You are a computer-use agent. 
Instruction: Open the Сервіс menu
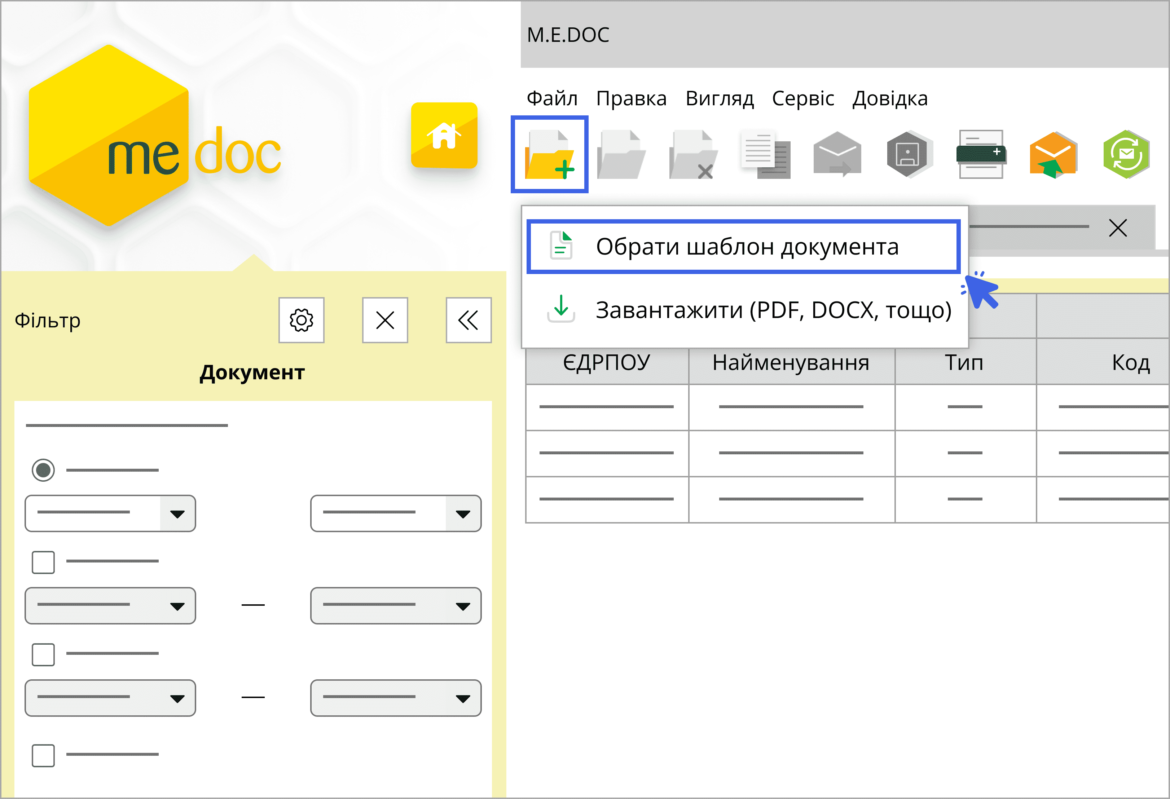(803, 98)
